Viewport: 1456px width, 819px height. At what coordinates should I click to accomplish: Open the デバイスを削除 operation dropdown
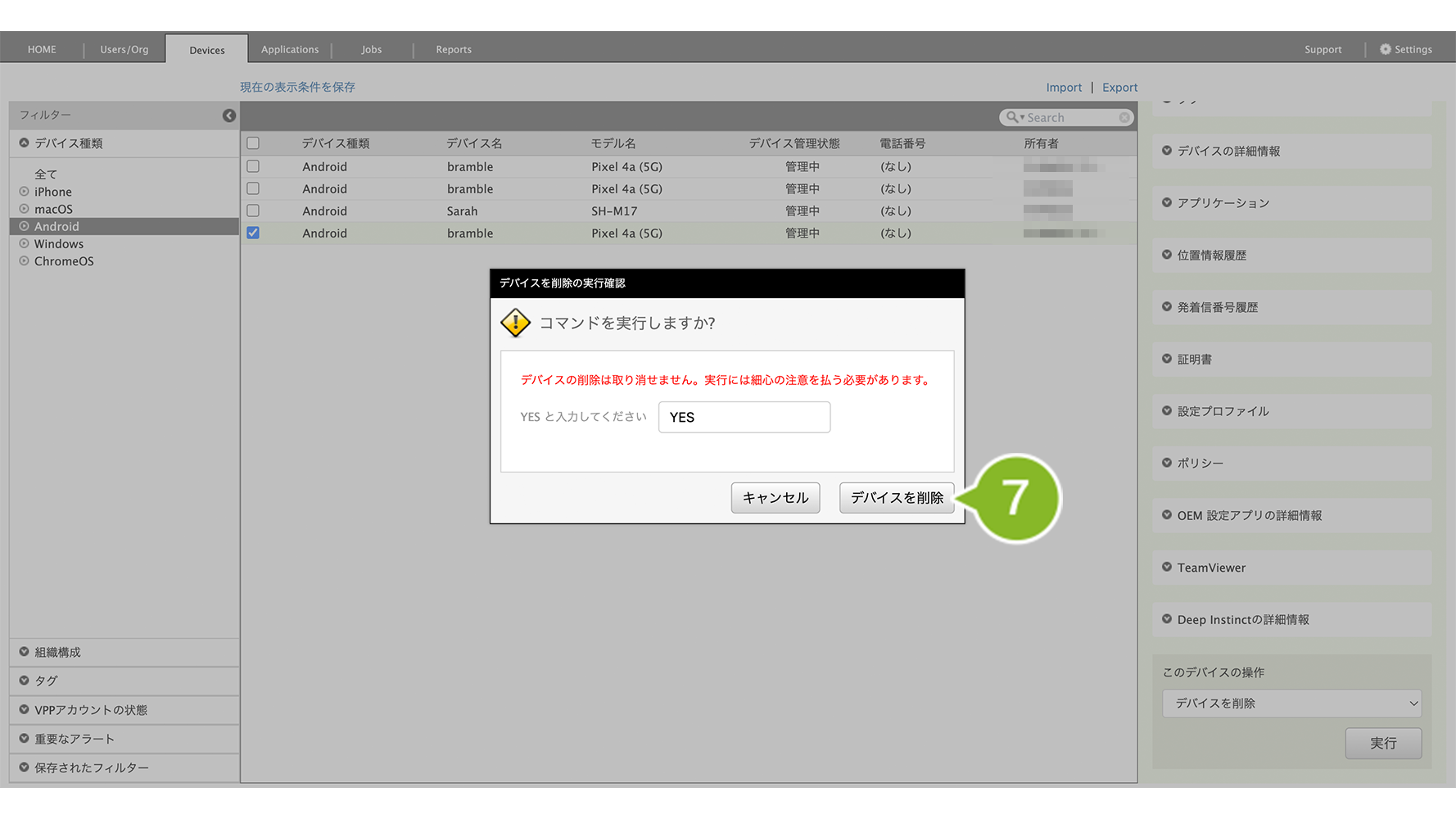coord(1291,704)
